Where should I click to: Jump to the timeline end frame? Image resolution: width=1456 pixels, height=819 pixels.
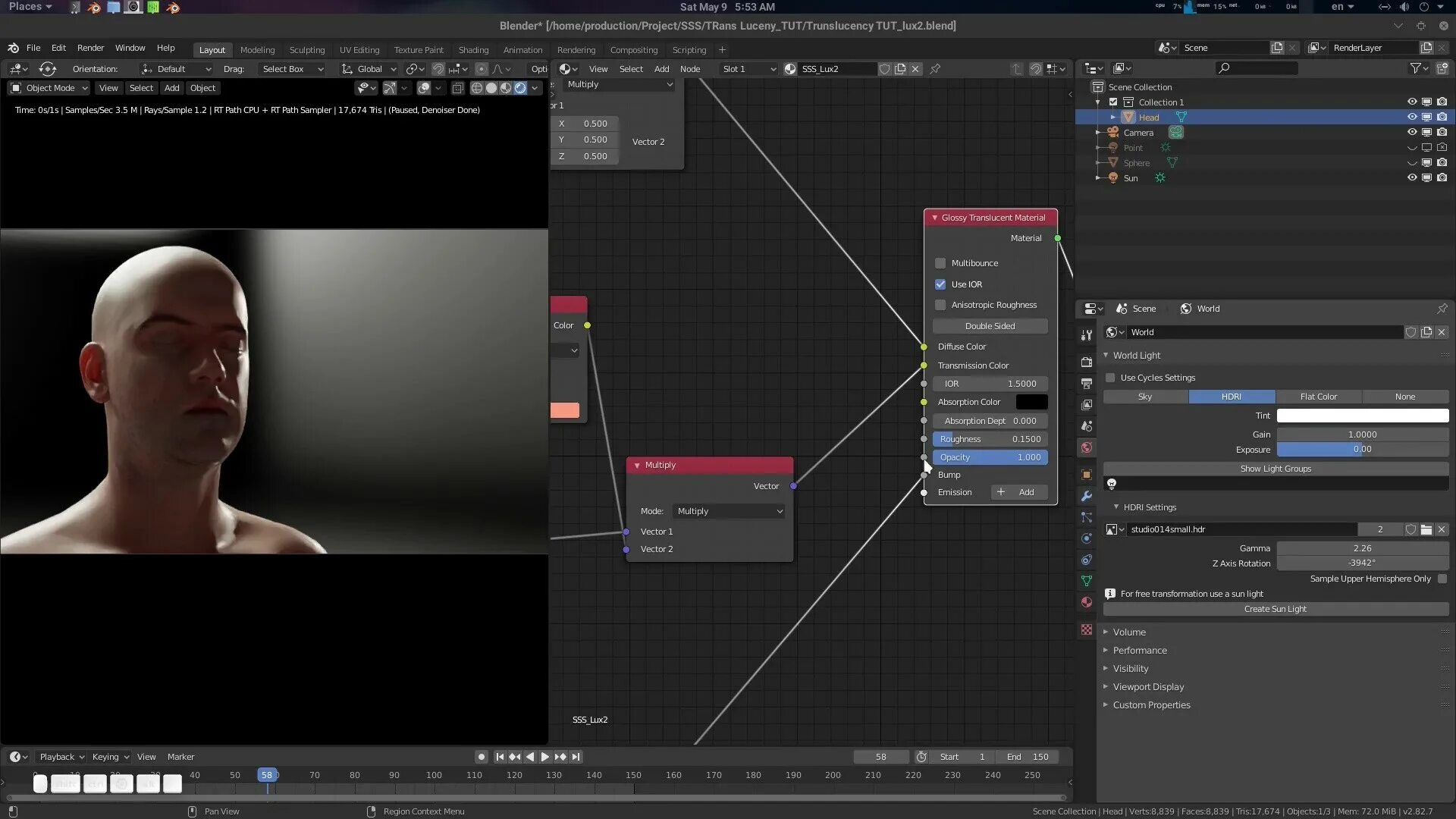point(576,757)
